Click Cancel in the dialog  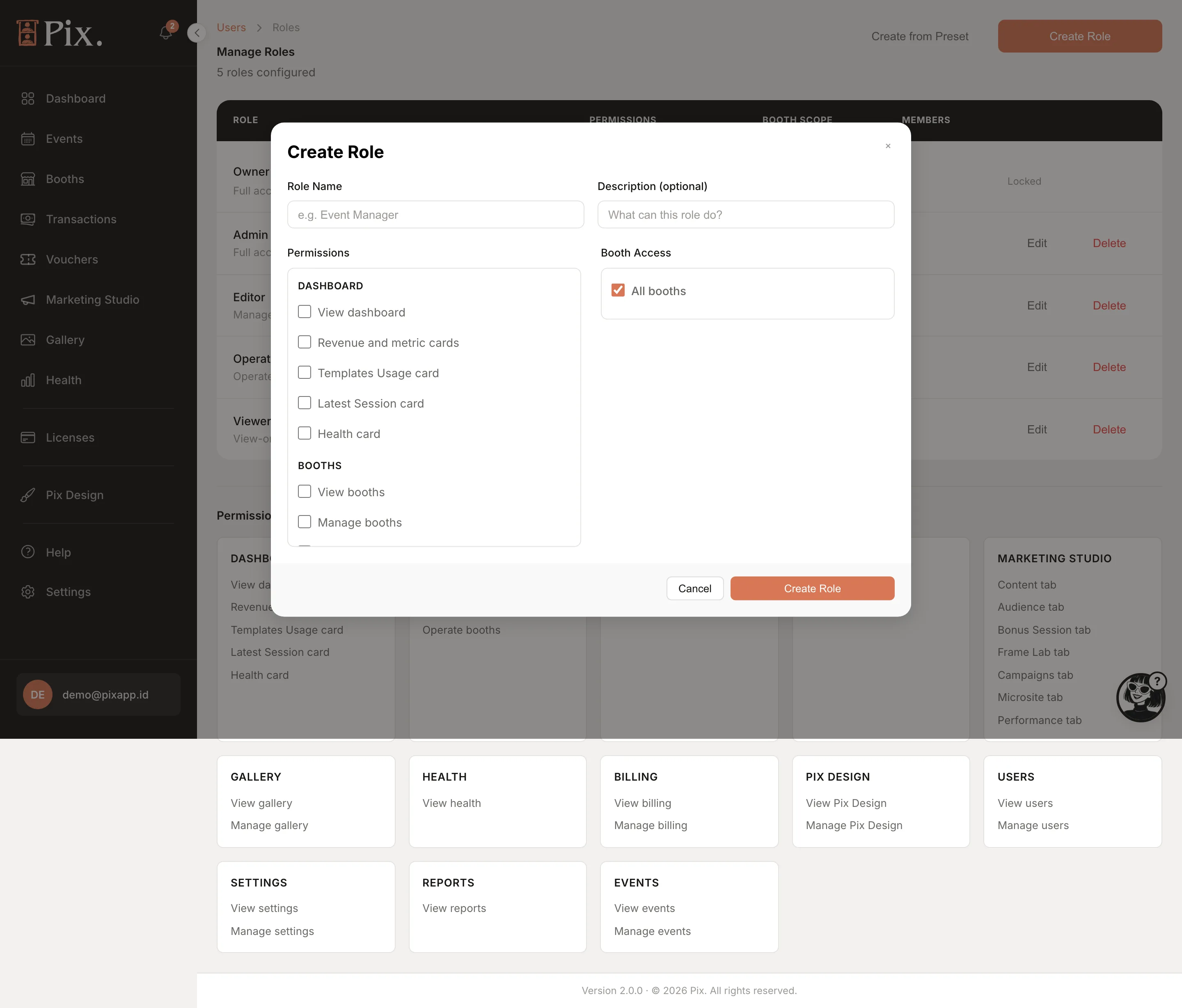(x=695, y=588)
